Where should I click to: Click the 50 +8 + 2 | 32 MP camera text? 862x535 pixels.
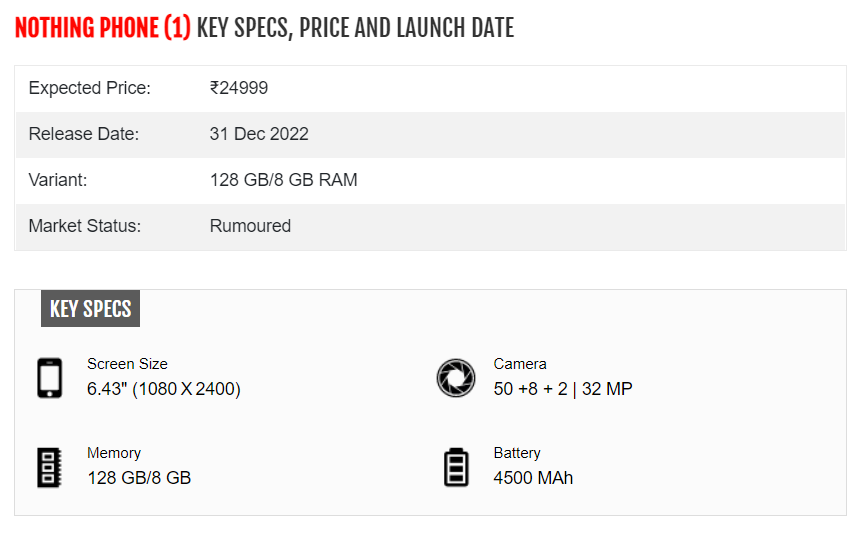tap(563, 389)
